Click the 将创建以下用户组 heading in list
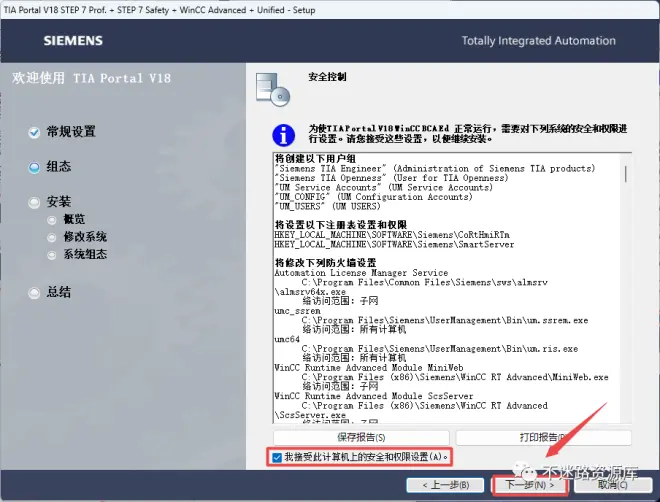The height and width of the screenshot is (502, 660). point(315,159)
